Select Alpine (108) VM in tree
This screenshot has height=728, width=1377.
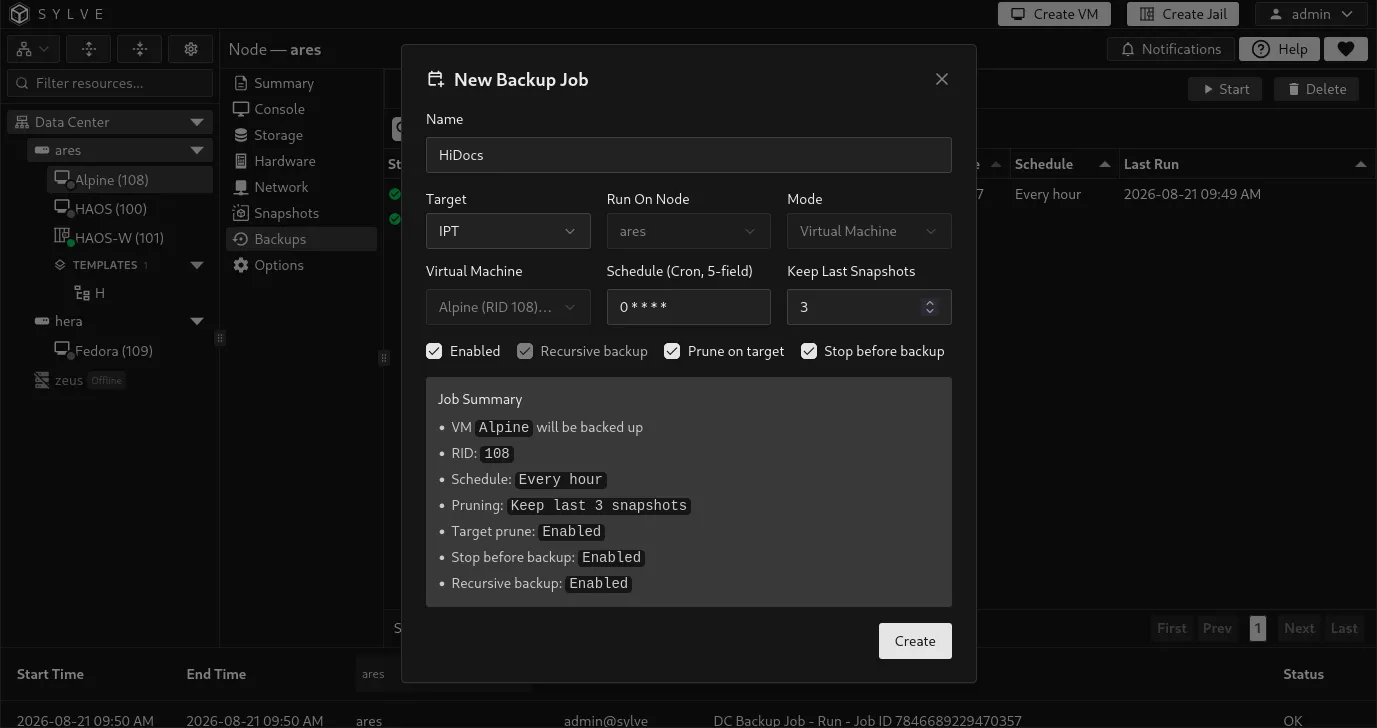click(130, 180)
